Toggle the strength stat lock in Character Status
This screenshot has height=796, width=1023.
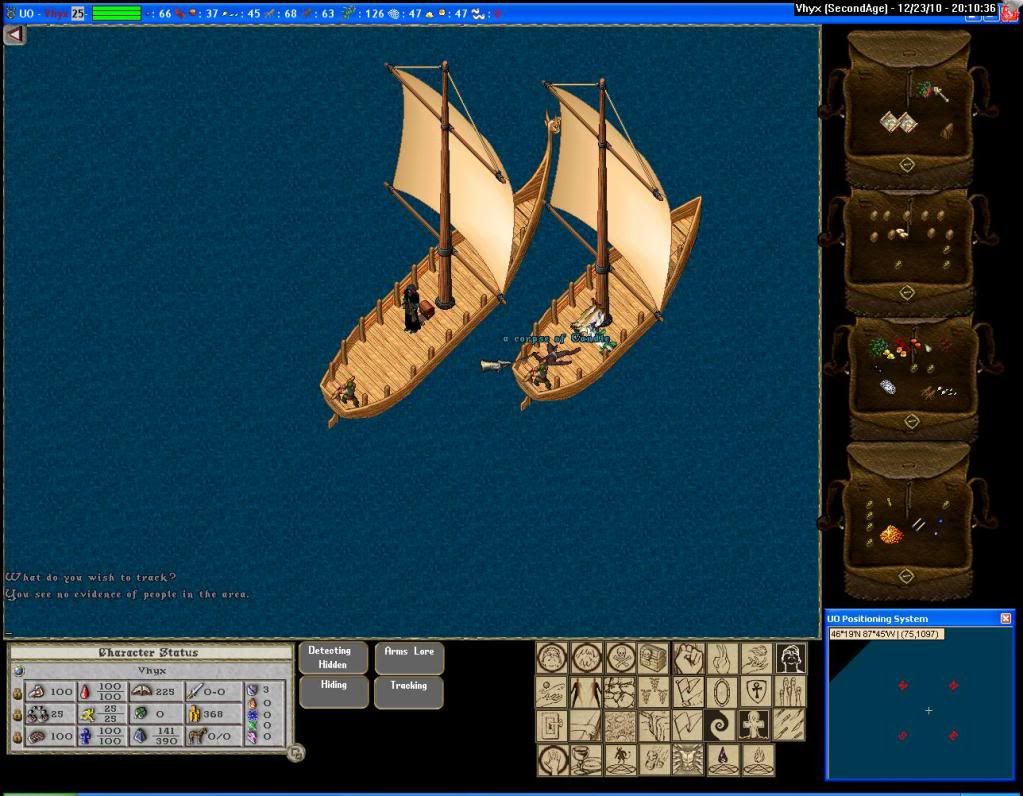18,692
